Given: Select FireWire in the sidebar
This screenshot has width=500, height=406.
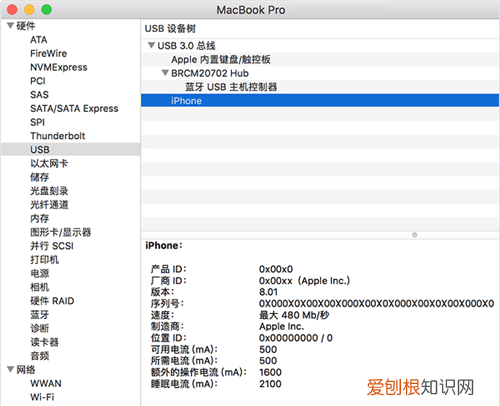Looking at the screenshot, I should [x=48, y=53].
